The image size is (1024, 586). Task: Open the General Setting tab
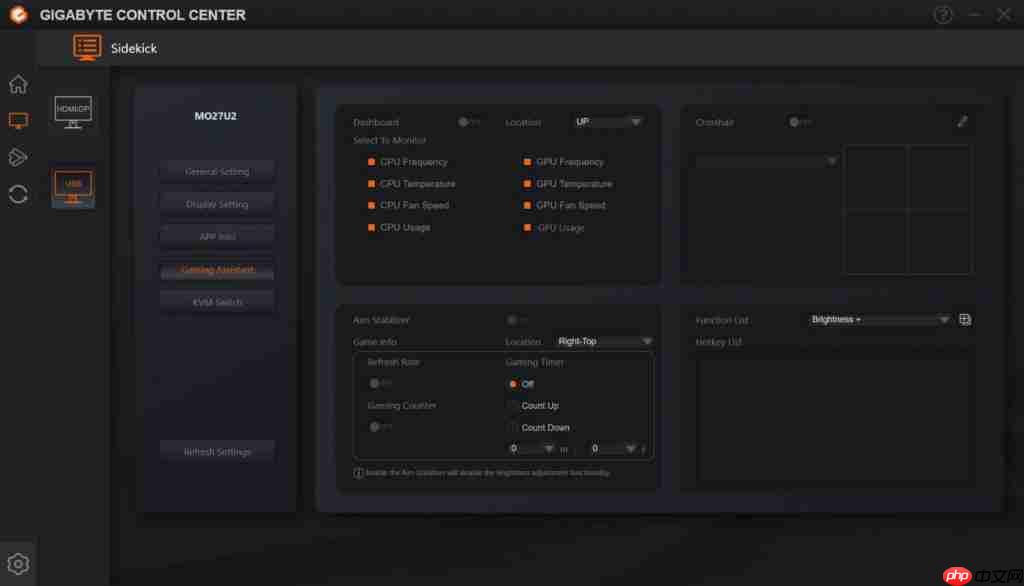(x=217, y=172)
